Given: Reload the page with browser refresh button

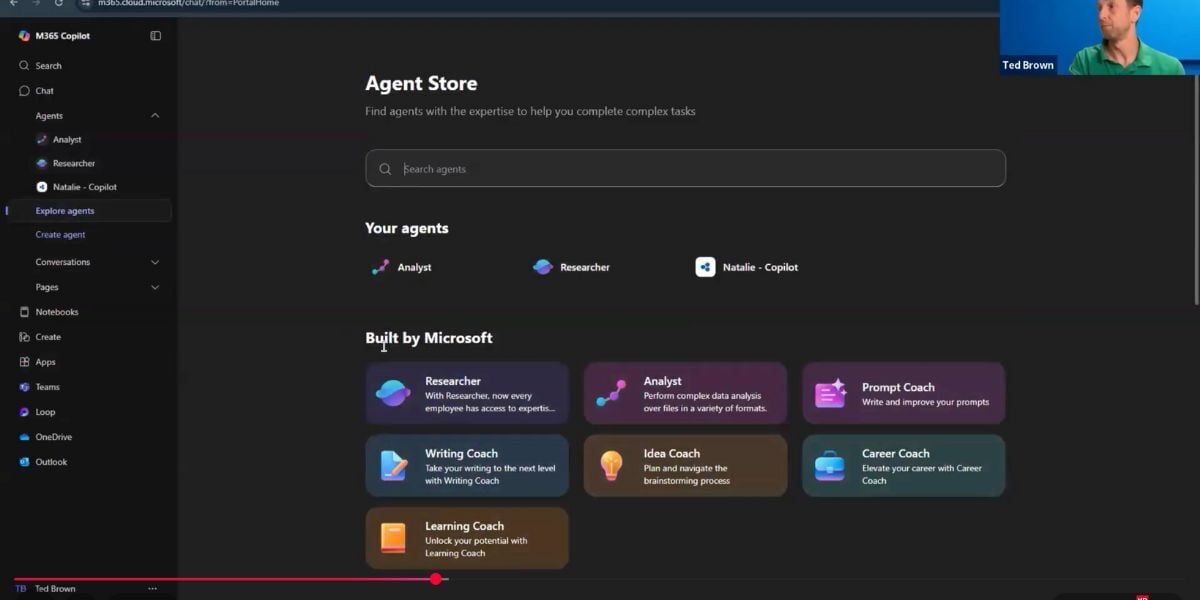Looking at the screenshot, I should [x=59, y=3].
